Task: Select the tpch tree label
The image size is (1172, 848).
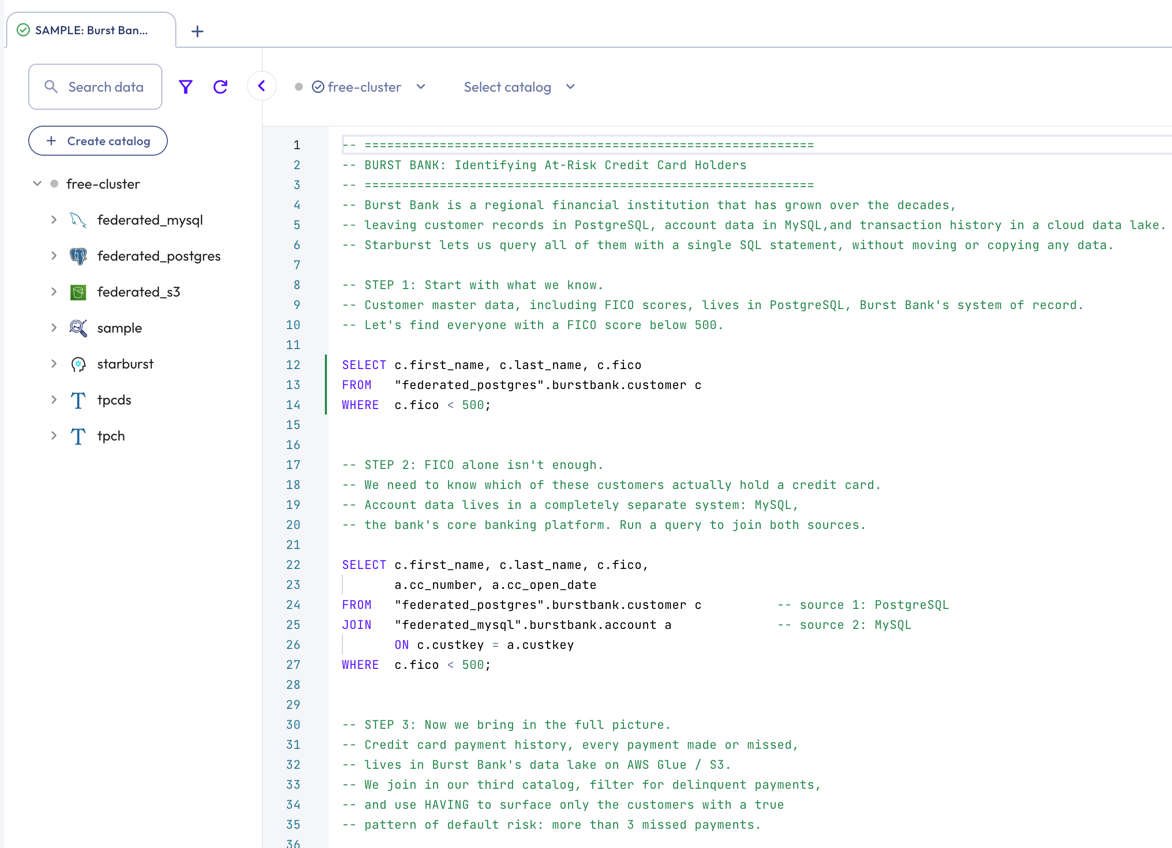Action: click(x=111, y=436)
